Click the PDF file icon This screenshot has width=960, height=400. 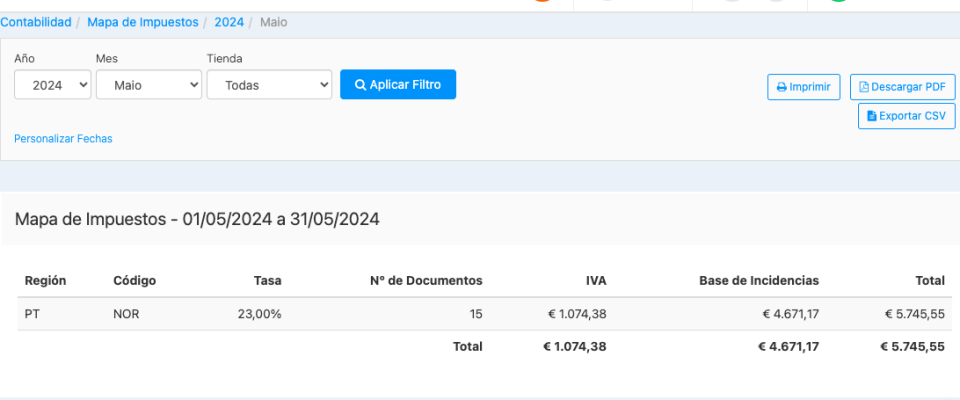pyautogui.click(x=864, y=87)
